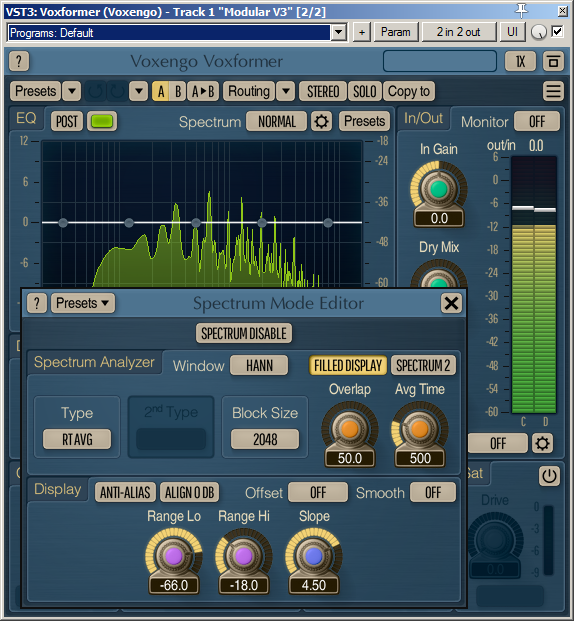The width and height of the screenshot is (574, 621).
Task: Pin the plugin window with pushpin icon
Action: [521, 11]
